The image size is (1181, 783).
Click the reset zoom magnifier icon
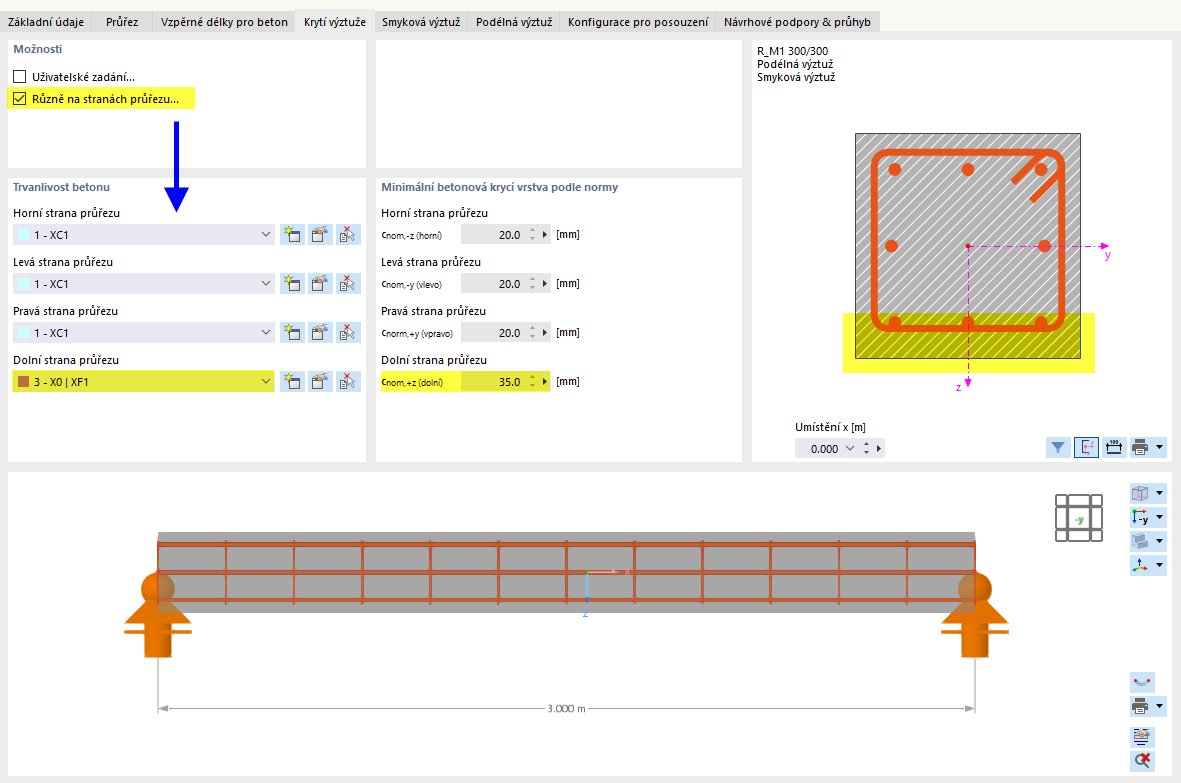pos(1142,760)
